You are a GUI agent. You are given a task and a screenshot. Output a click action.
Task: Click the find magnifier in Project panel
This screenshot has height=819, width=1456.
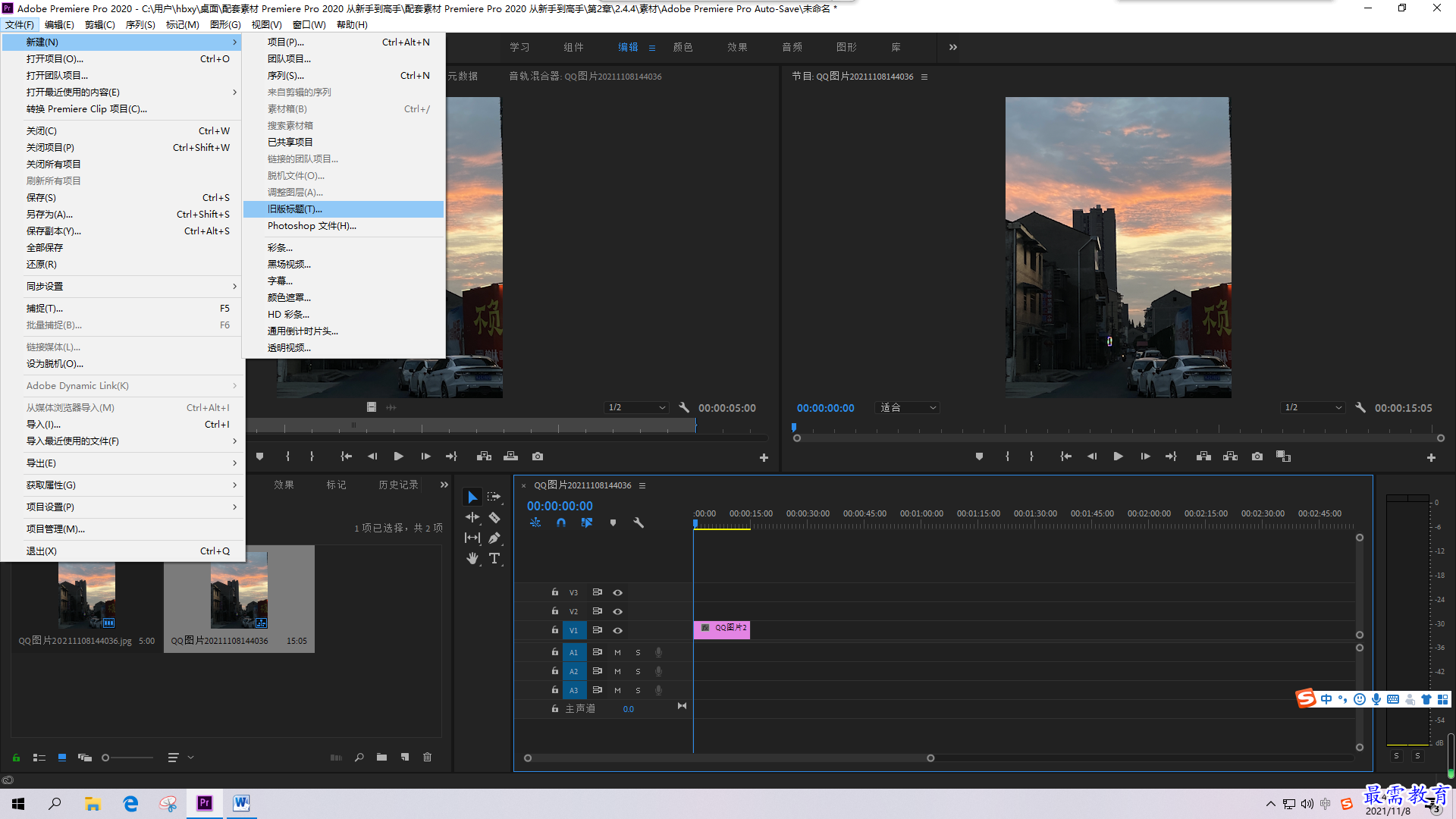tap(359, 757)
